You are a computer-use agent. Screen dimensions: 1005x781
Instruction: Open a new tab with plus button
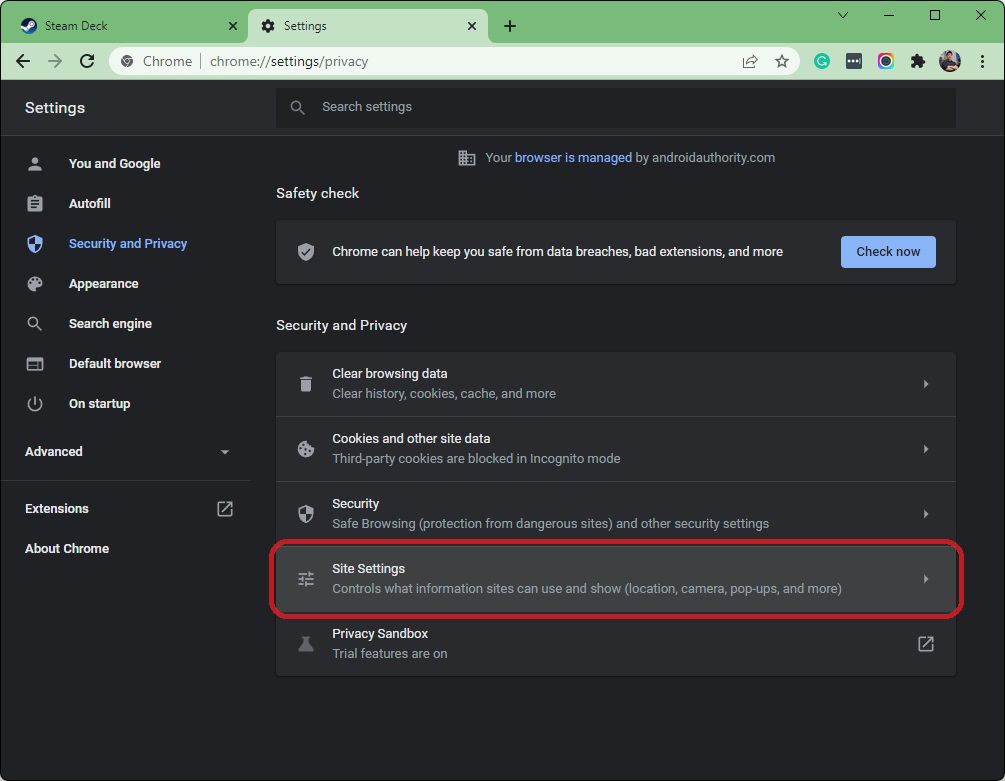(x=510, y=26)
